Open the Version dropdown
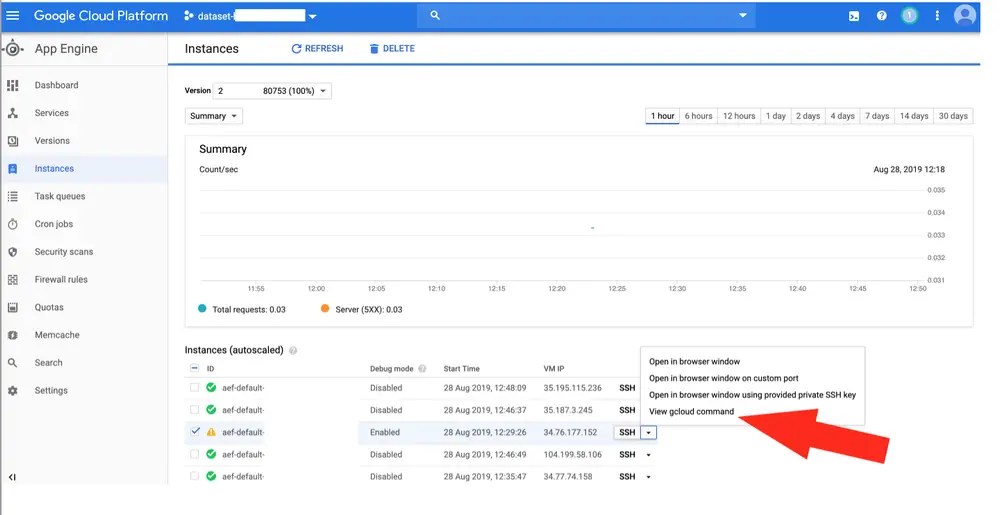 [272, 91]
